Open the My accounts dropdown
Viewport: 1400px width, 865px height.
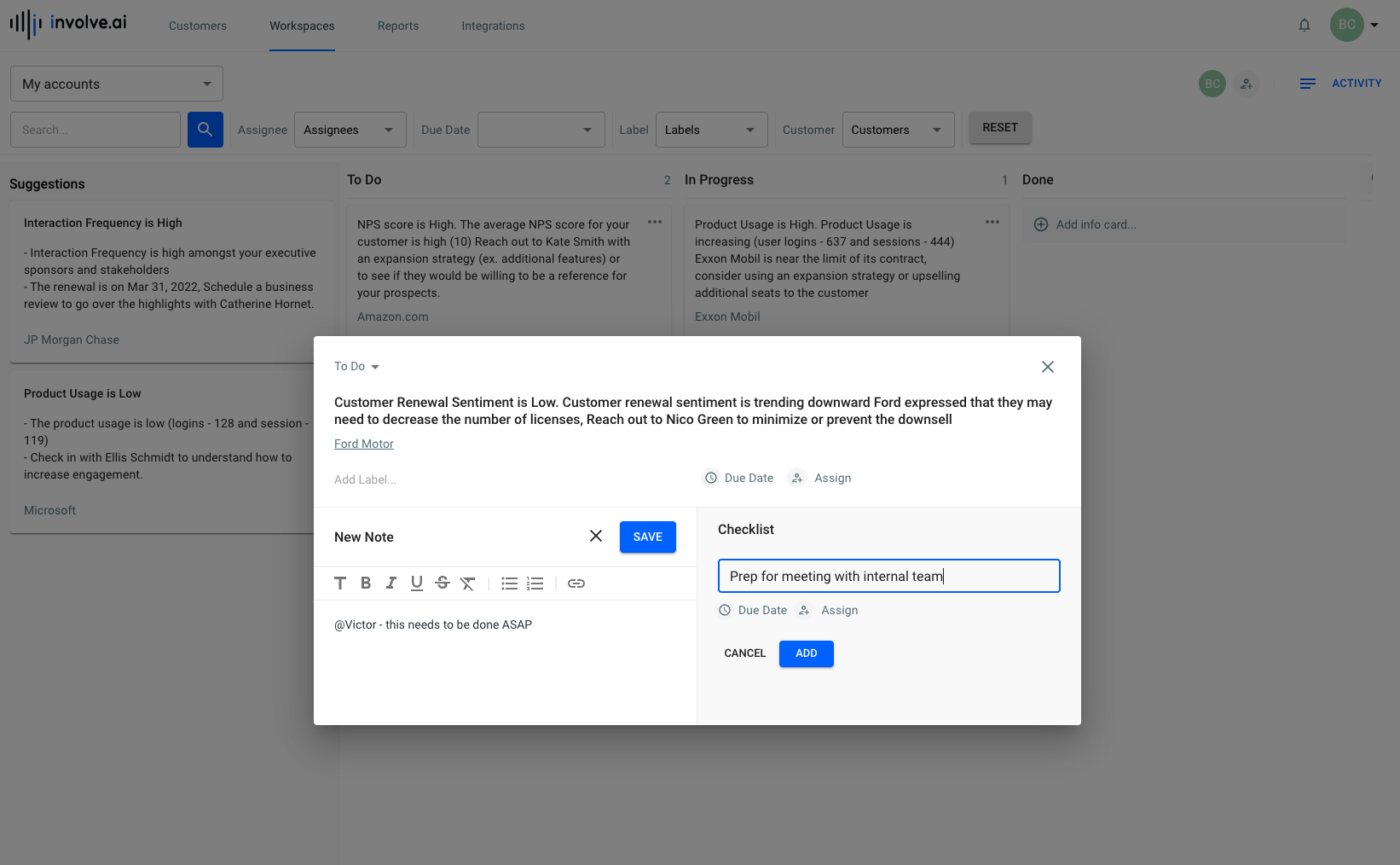(117, 84)
